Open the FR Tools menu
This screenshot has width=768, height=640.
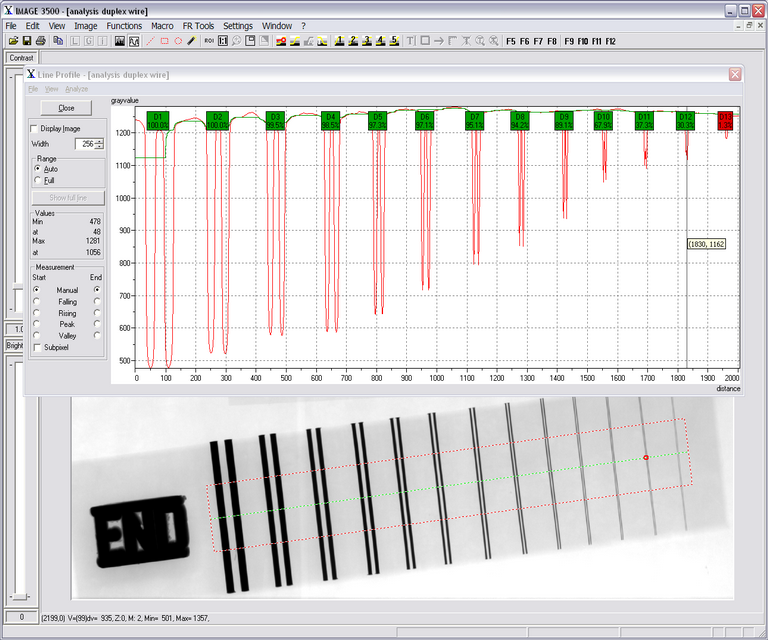198,26
